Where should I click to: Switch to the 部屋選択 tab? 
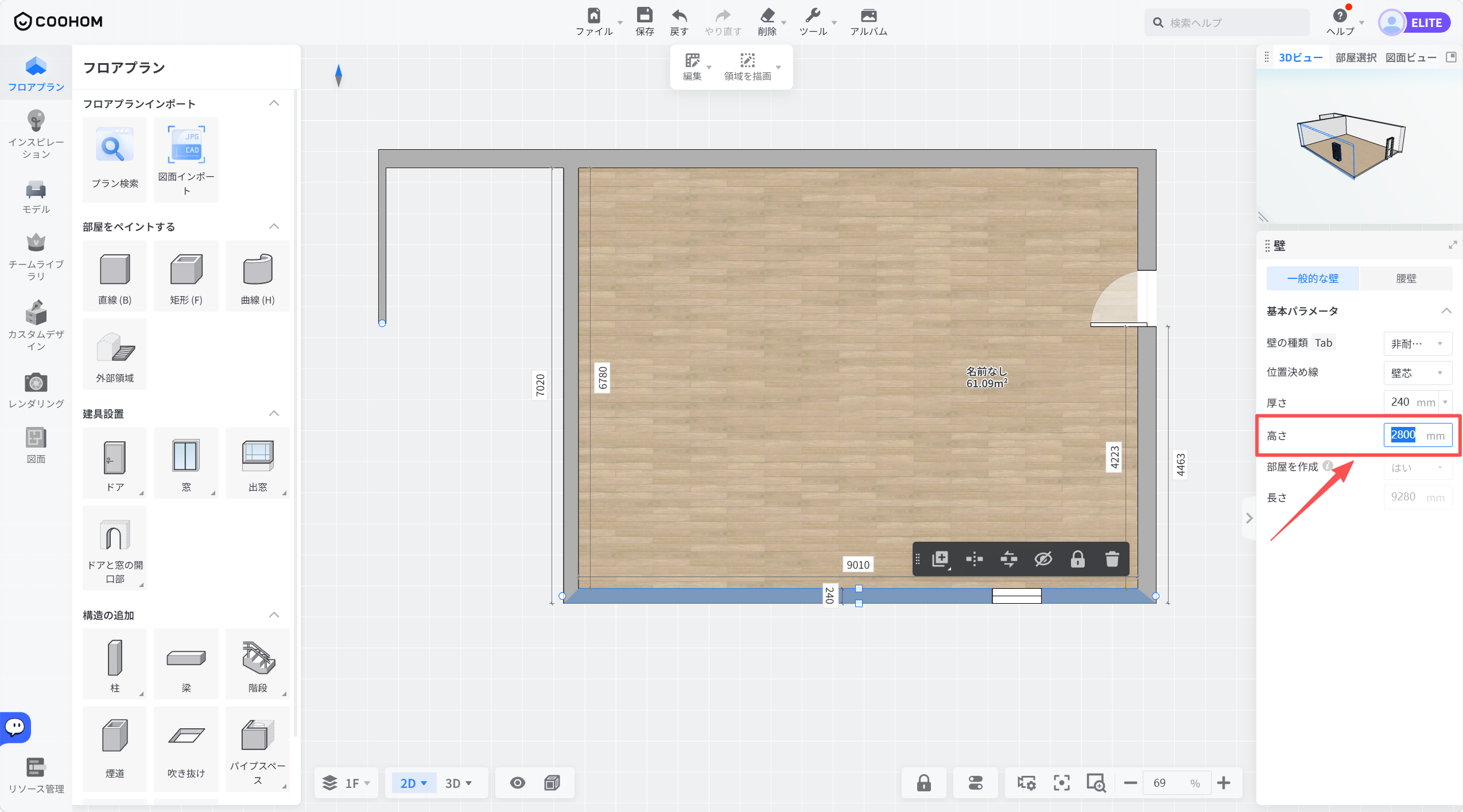click(1356, 57)
